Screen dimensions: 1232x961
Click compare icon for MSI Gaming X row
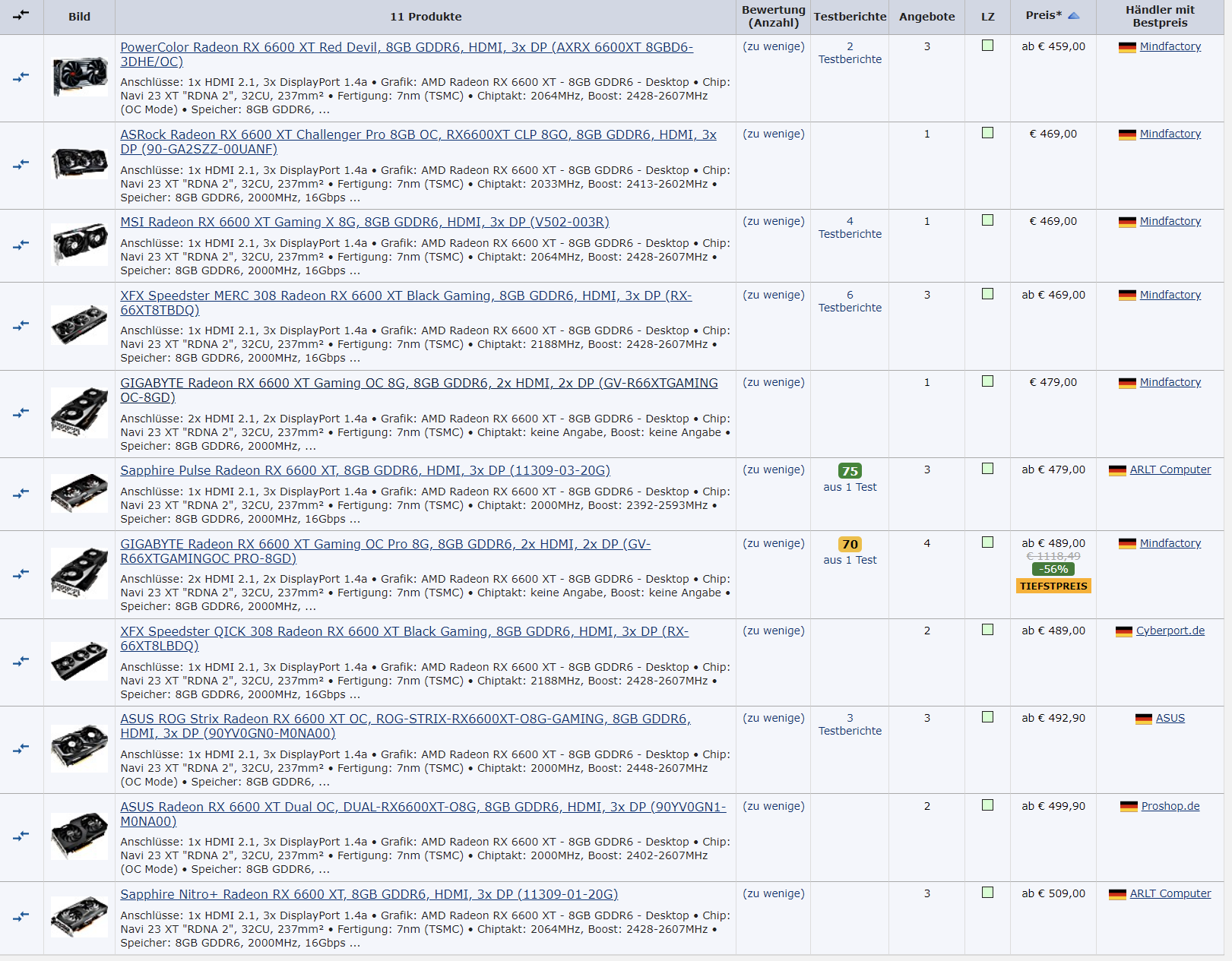click(21, 245)
